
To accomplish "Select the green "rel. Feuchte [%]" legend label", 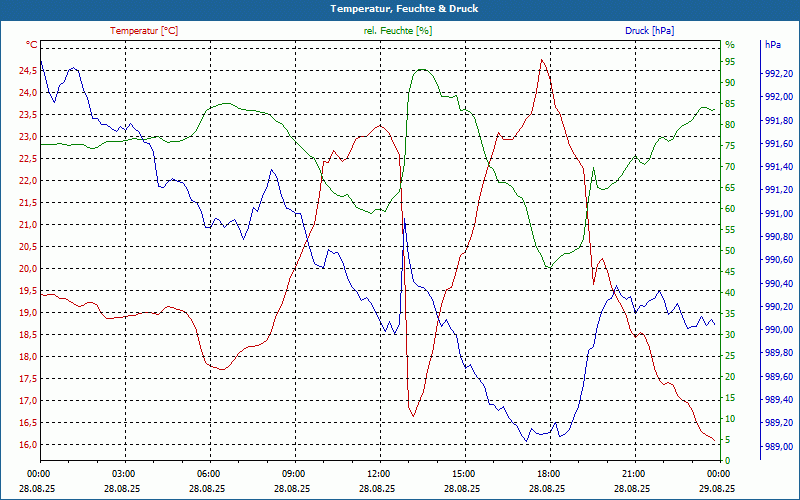I will tap(398, 31).
